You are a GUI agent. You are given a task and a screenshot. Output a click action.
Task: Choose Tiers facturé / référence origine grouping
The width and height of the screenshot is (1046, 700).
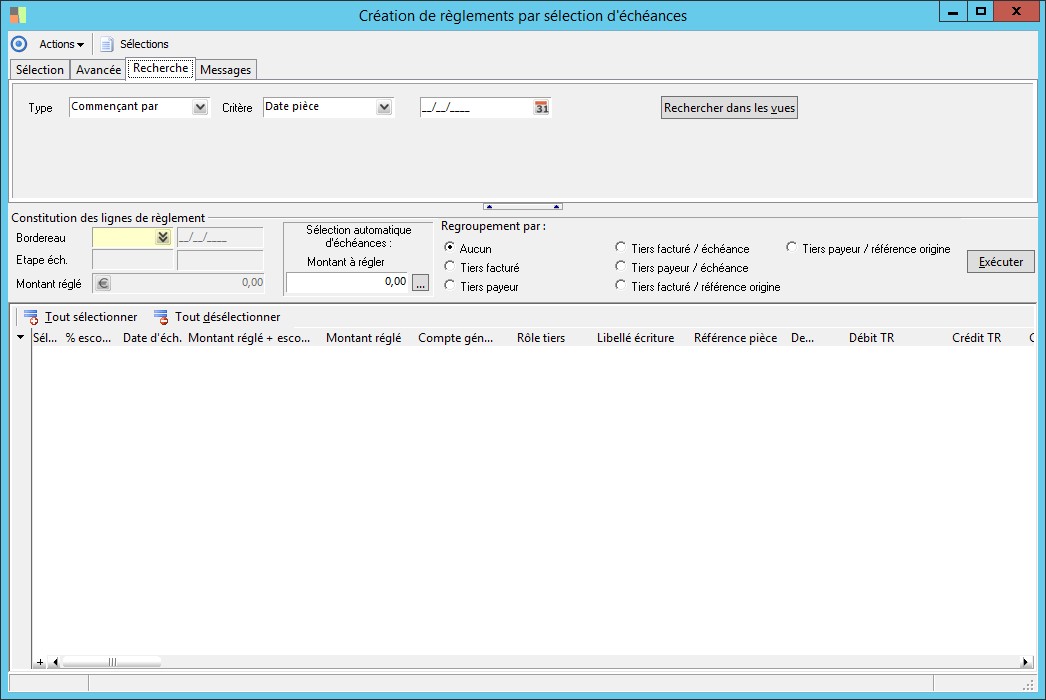click(x=620, y=286)
